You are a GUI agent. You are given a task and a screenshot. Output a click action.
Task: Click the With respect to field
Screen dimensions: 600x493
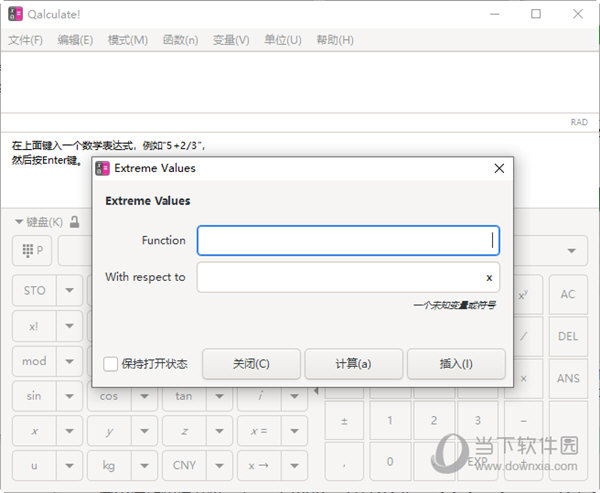coord(348,277)
